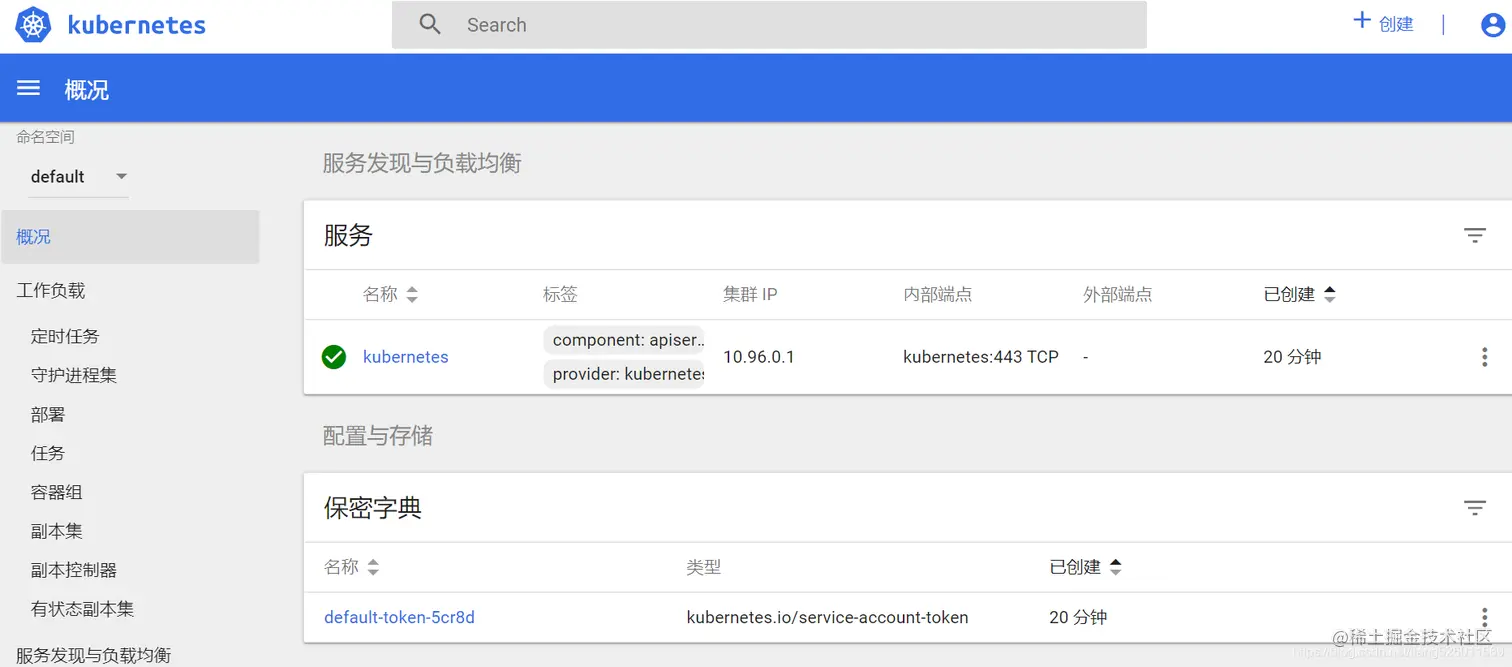Open 有状态副本集 in the sidebar
1512x667 pixels.
coord(82,609)
